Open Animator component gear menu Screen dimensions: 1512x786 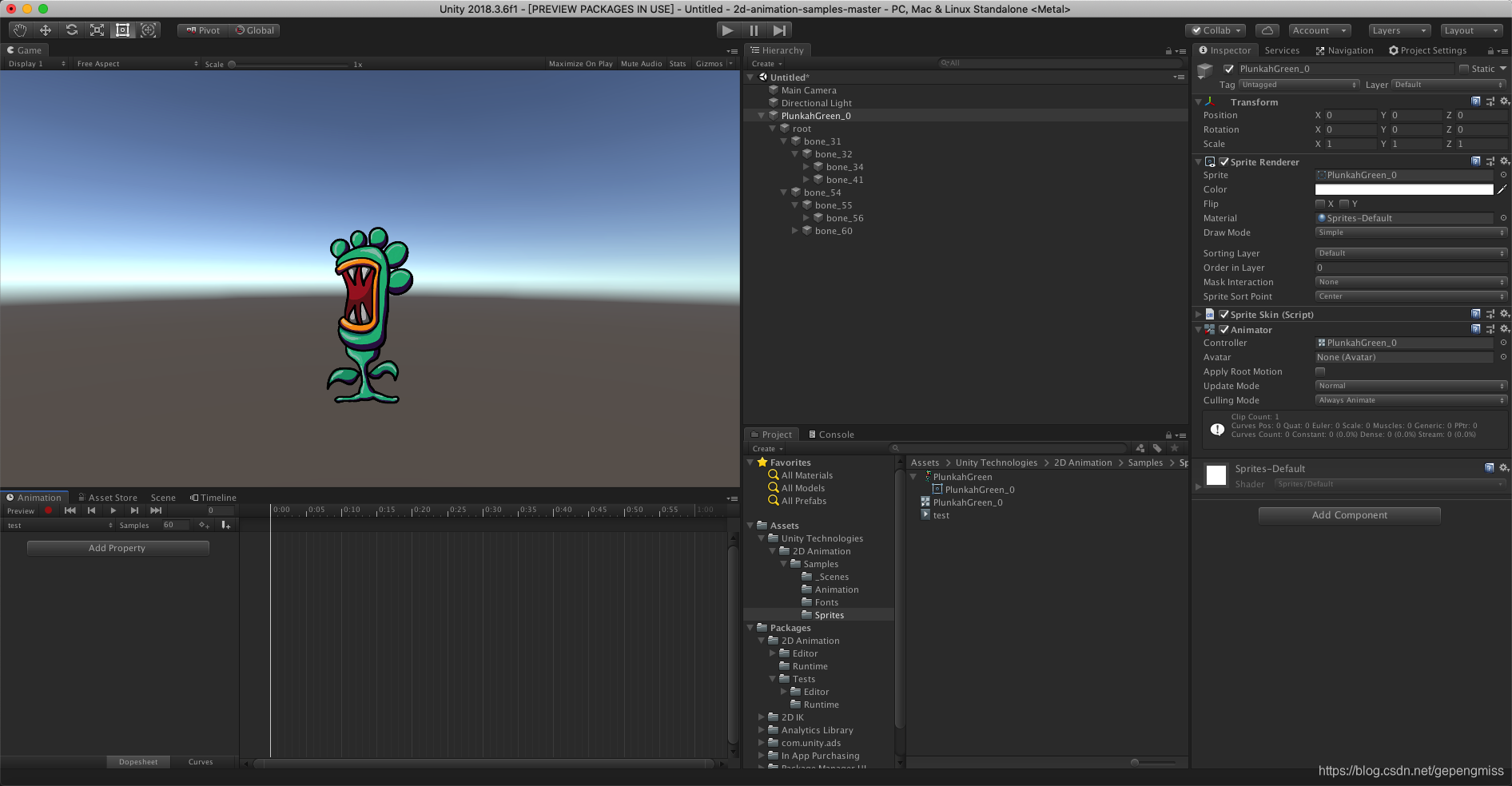point(1504,329)
